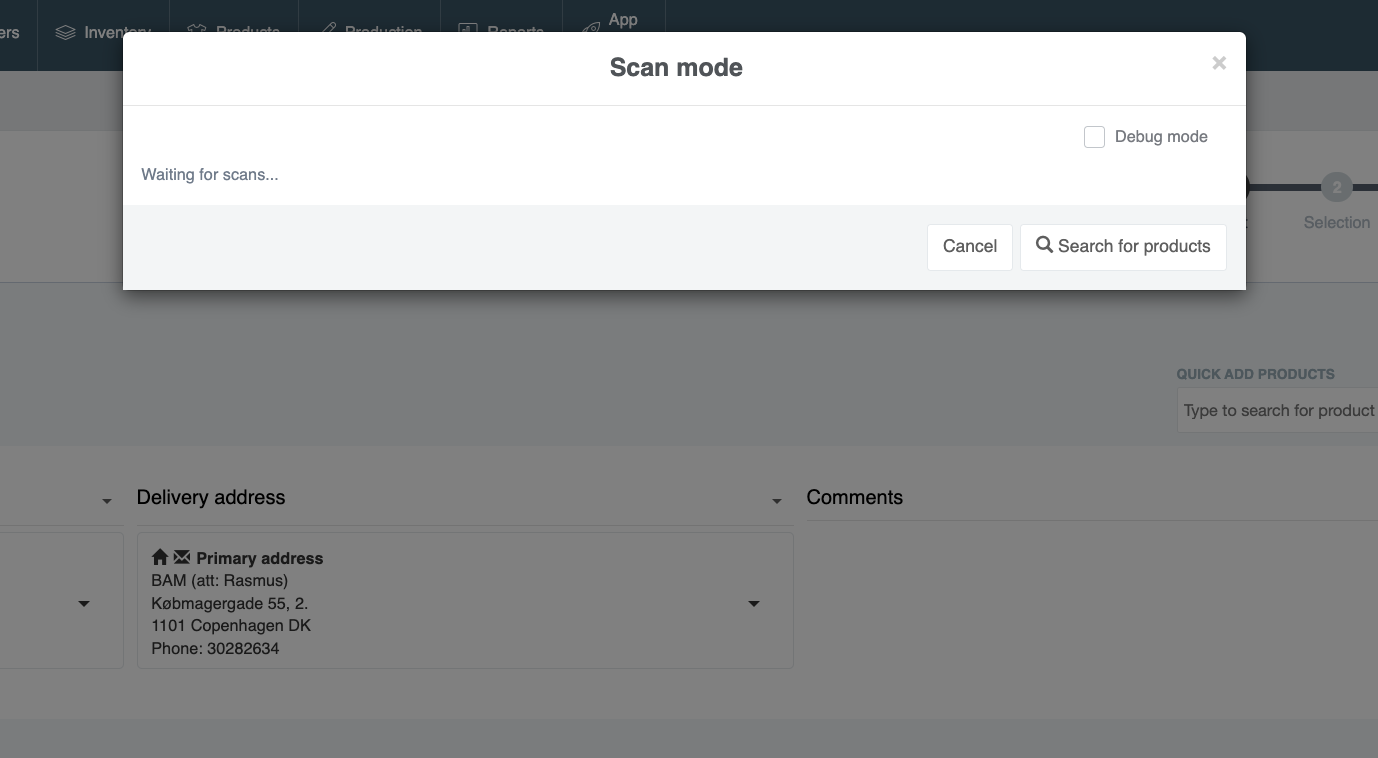Enable the Debug mode checkbox
This screenshot has height=758, width=1378.
tap(1094, 137)
